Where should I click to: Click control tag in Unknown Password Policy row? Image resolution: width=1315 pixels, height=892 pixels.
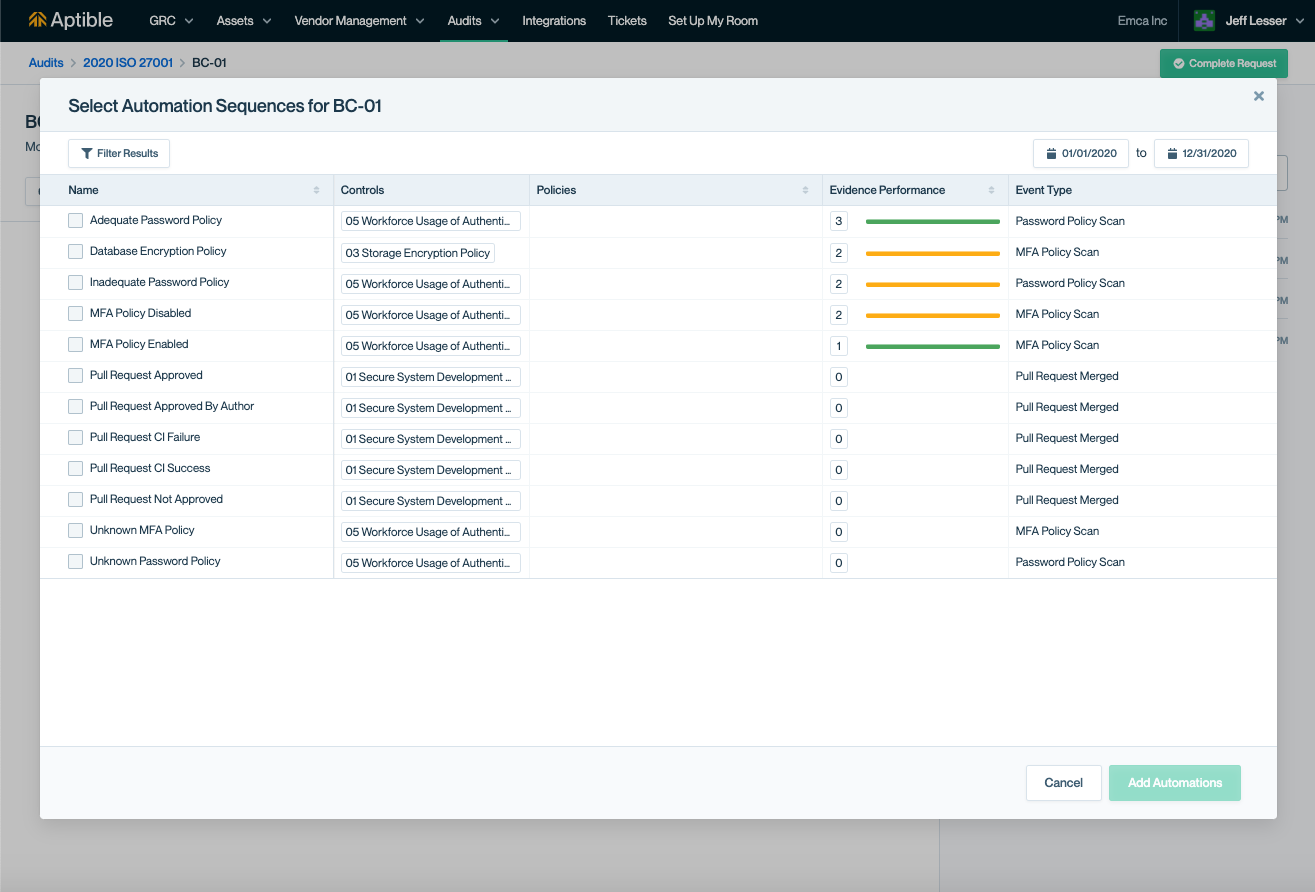click(431, 563)
